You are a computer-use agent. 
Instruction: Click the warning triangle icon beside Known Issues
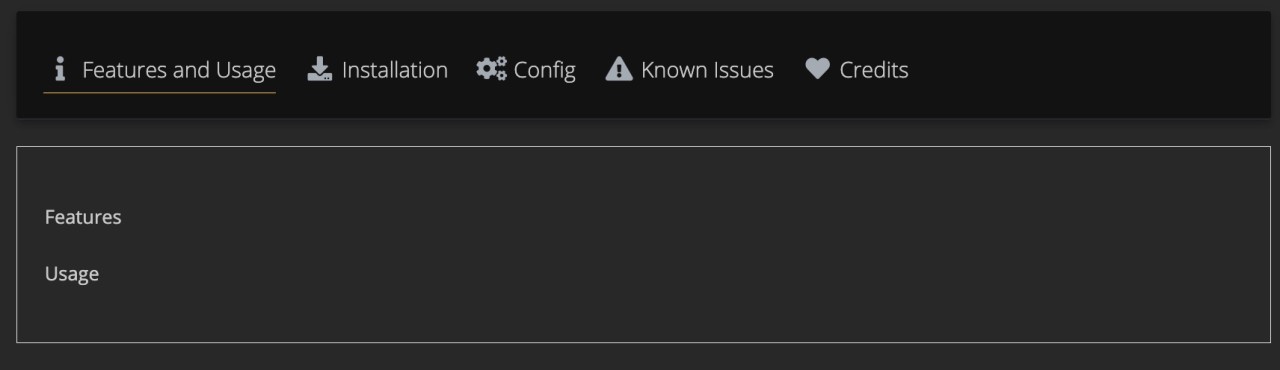(619, 69)
